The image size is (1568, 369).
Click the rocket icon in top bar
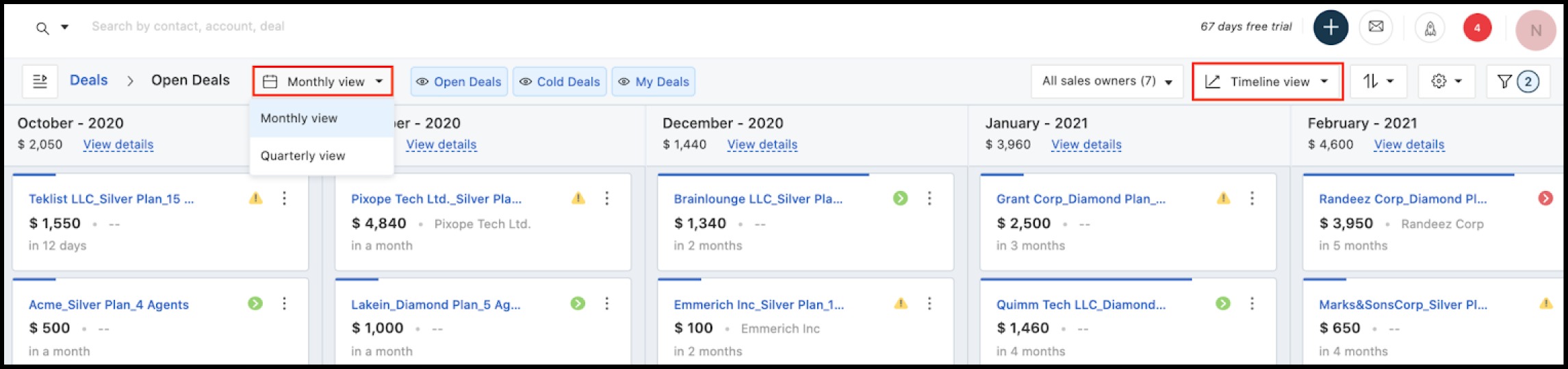pyautogui.click(x=1430, y=28)
